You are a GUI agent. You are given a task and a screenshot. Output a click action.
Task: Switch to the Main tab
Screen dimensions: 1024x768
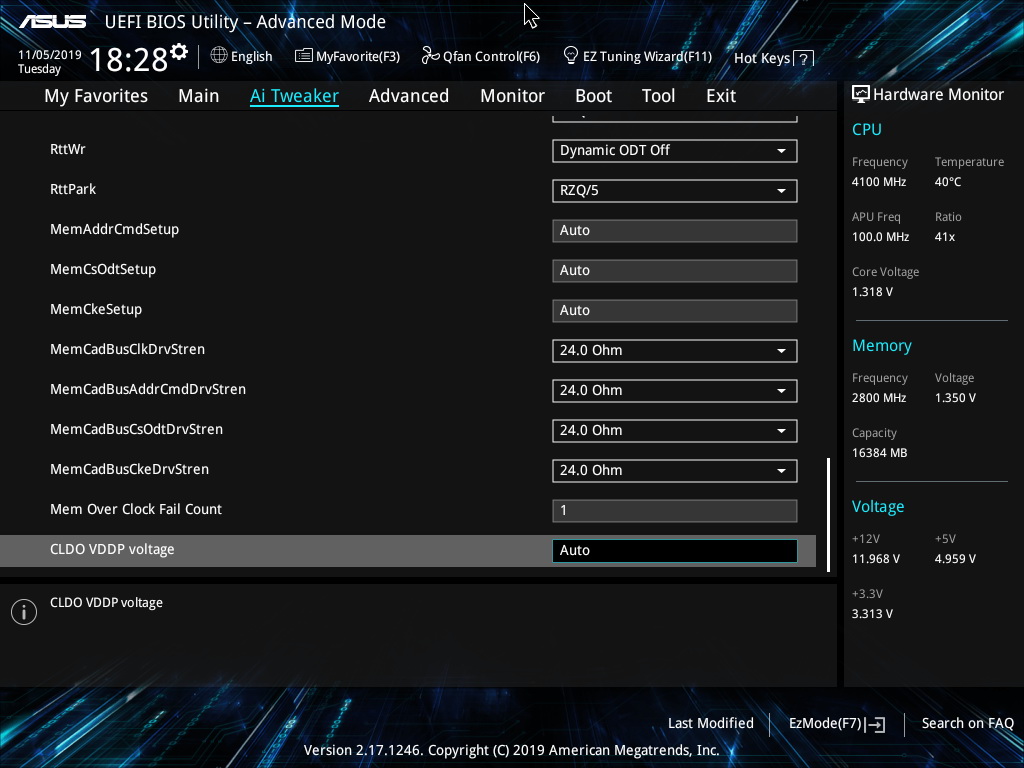coord(199,96)
